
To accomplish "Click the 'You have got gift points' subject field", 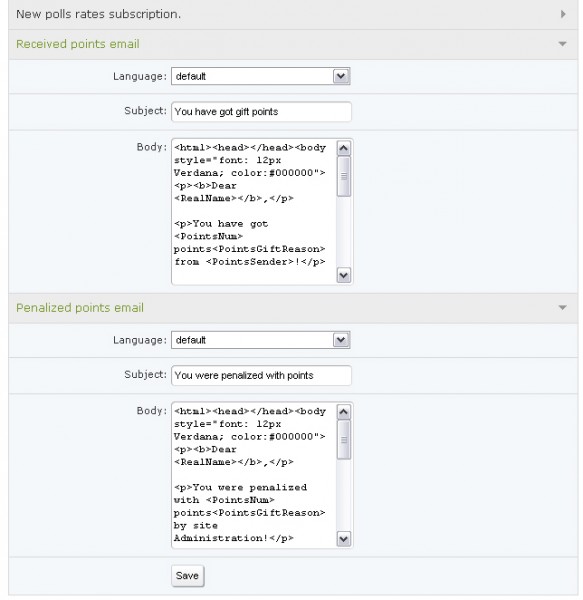I will (261, 112).
